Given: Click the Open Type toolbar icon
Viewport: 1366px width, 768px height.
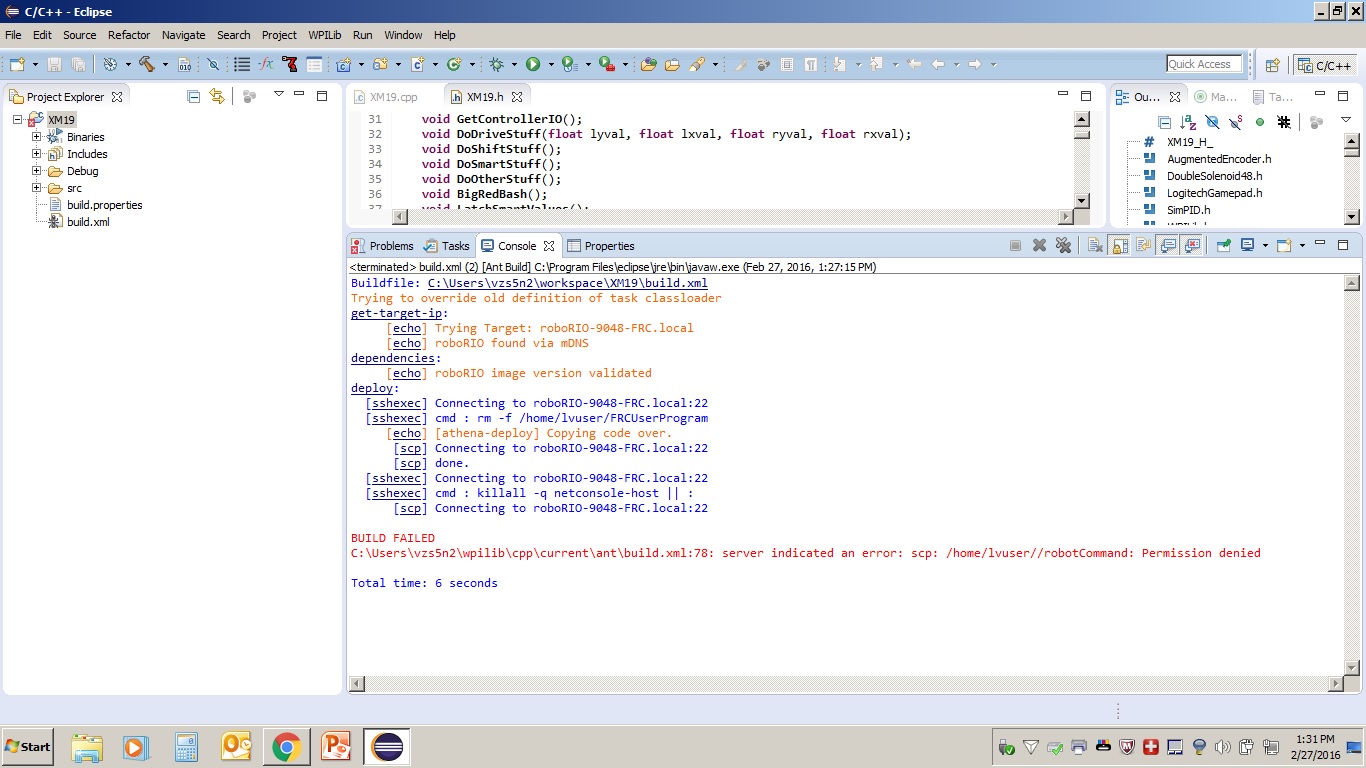Looking at the screenshot, I should [648, 64].
